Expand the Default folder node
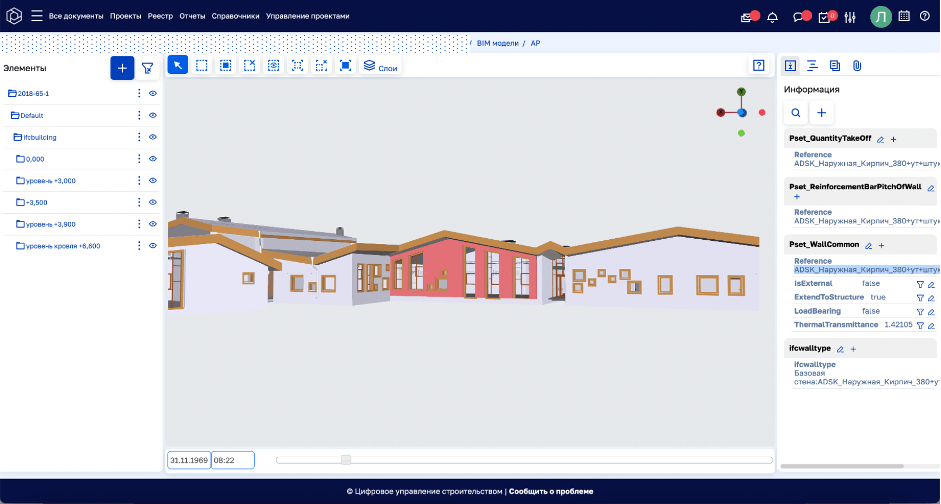Screen dimensions: 941x504 tap(15, 116)
